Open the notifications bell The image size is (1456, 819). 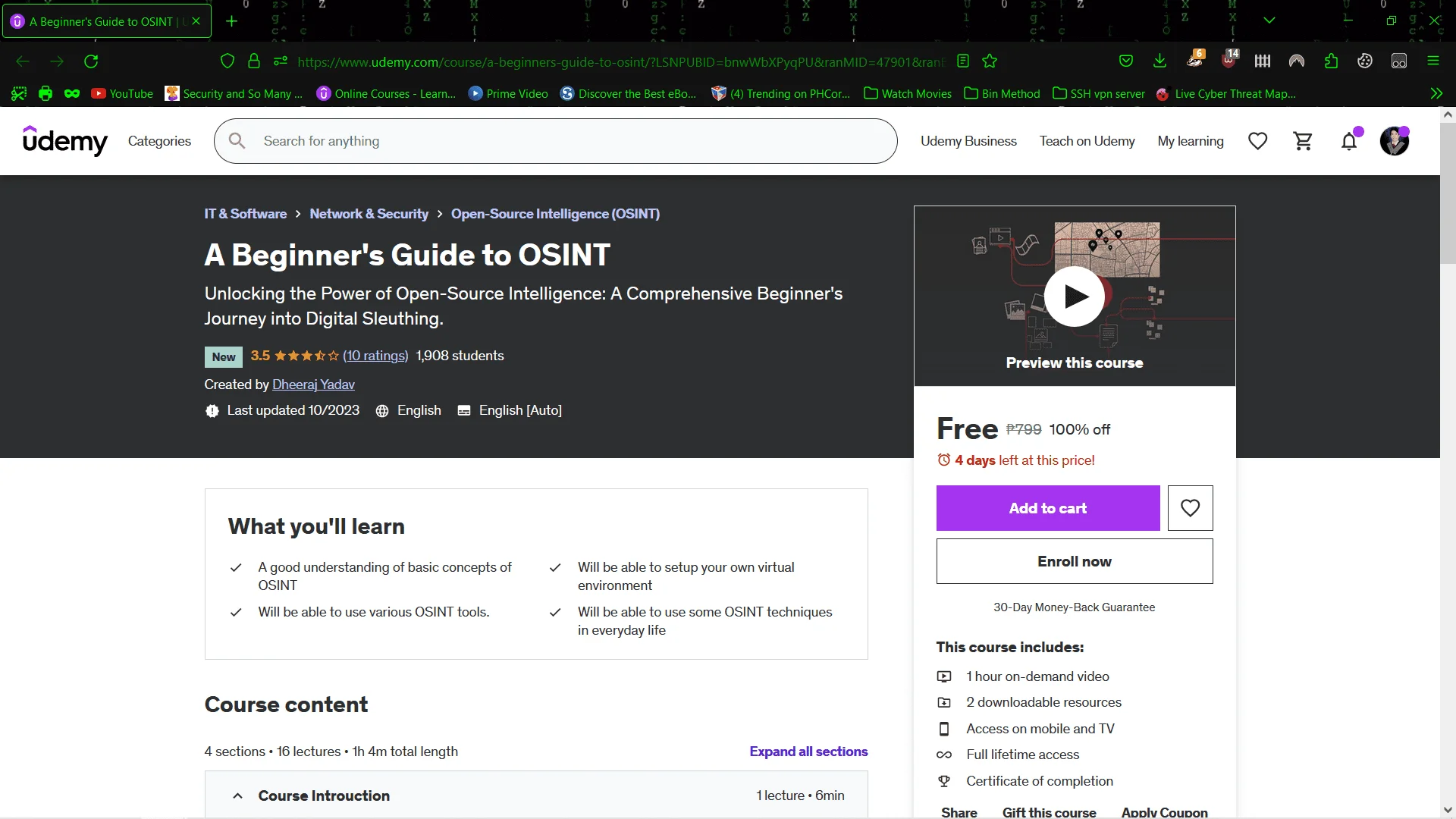tap(1349, 141)
